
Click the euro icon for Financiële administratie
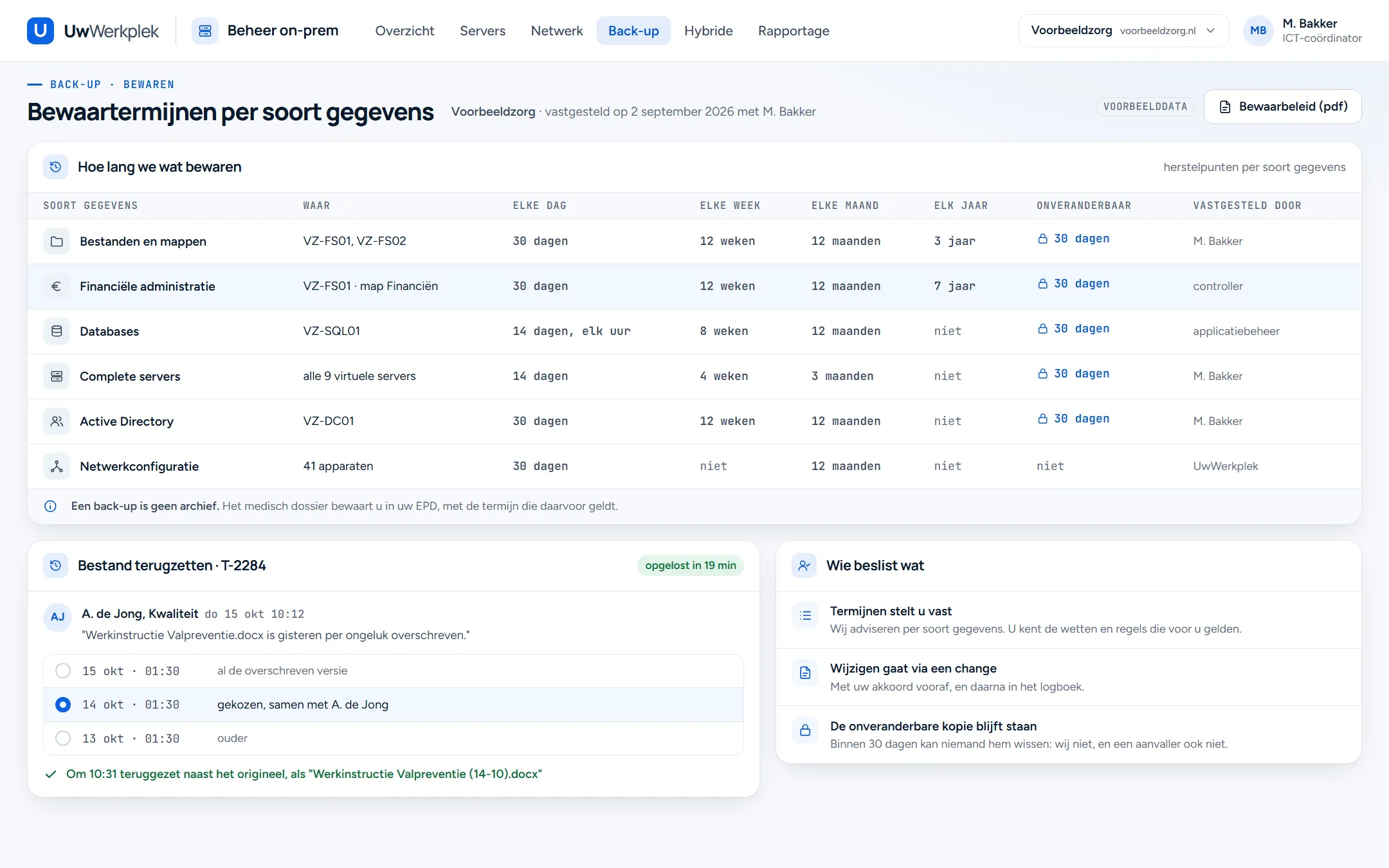(x=57, y=286)
